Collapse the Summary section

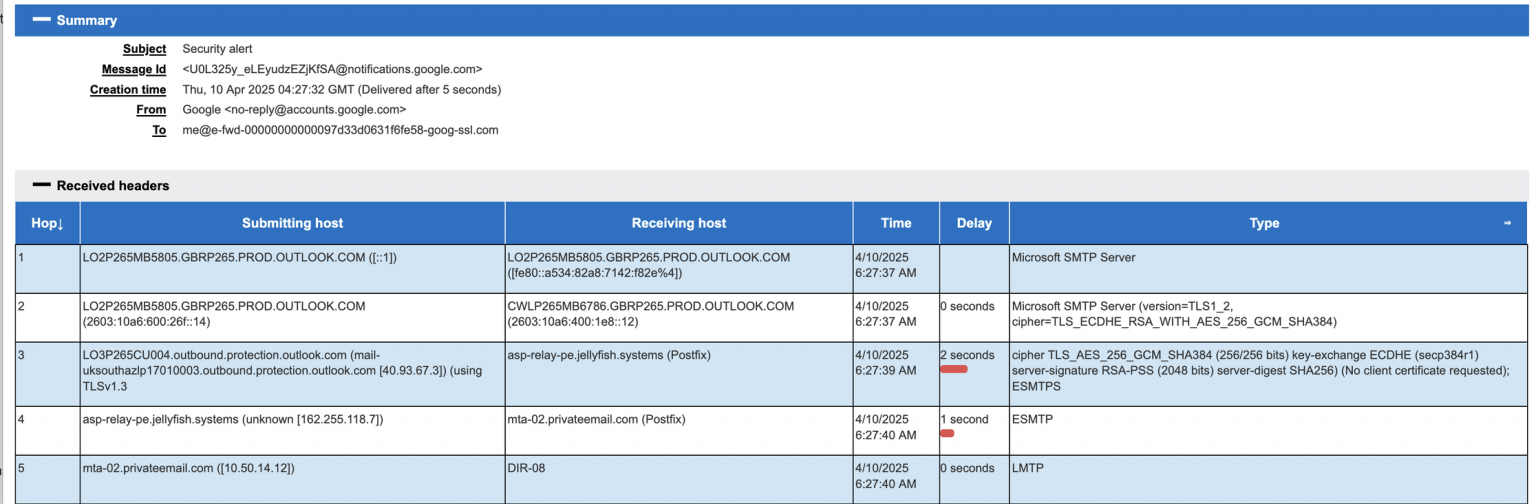click(x=42, y=20)
